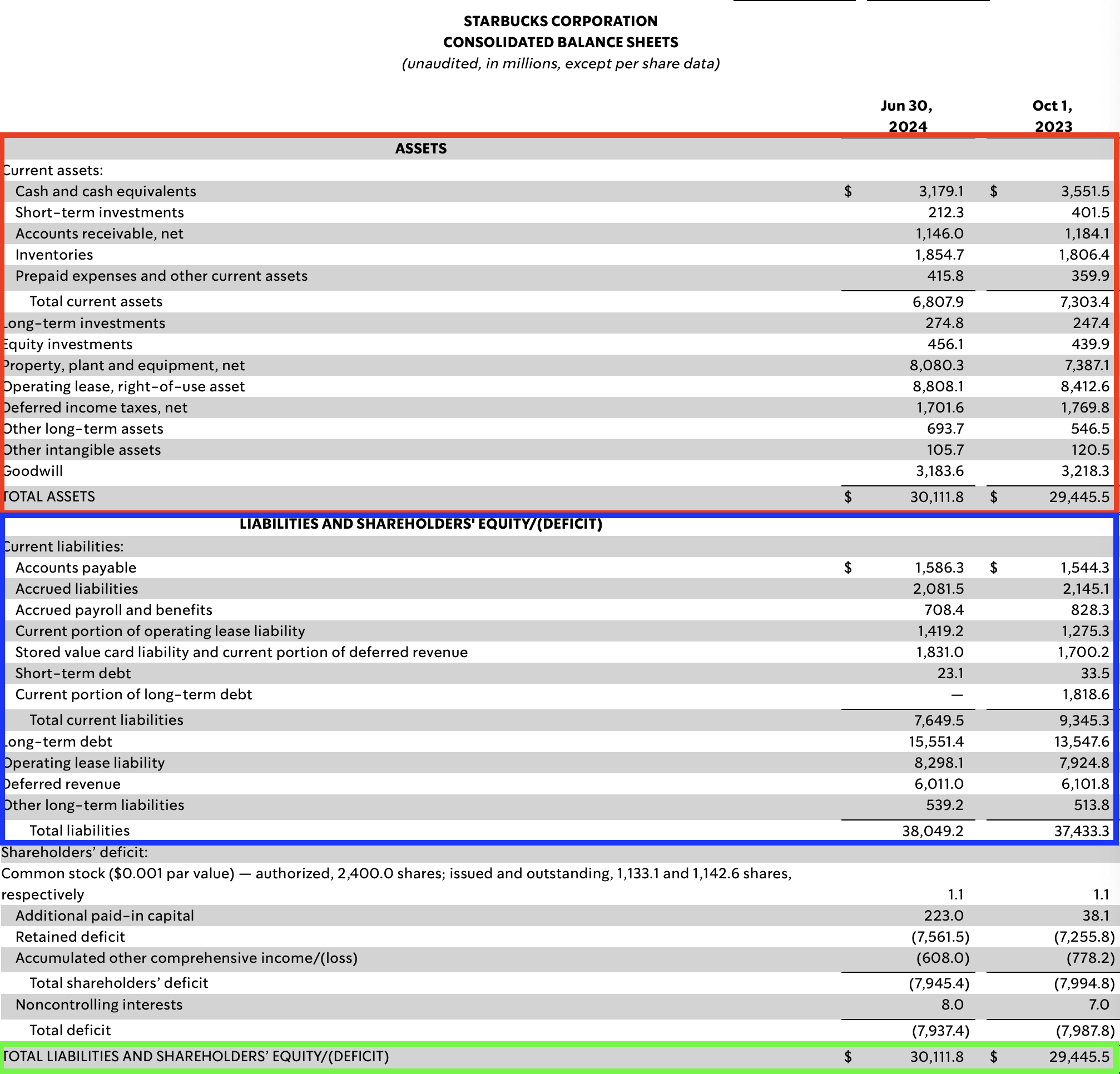Image resolution: width=1120 pixels, height=1074 pixels.
Task: Click the 'Accounts payable' row label
Action: (76, 568)
